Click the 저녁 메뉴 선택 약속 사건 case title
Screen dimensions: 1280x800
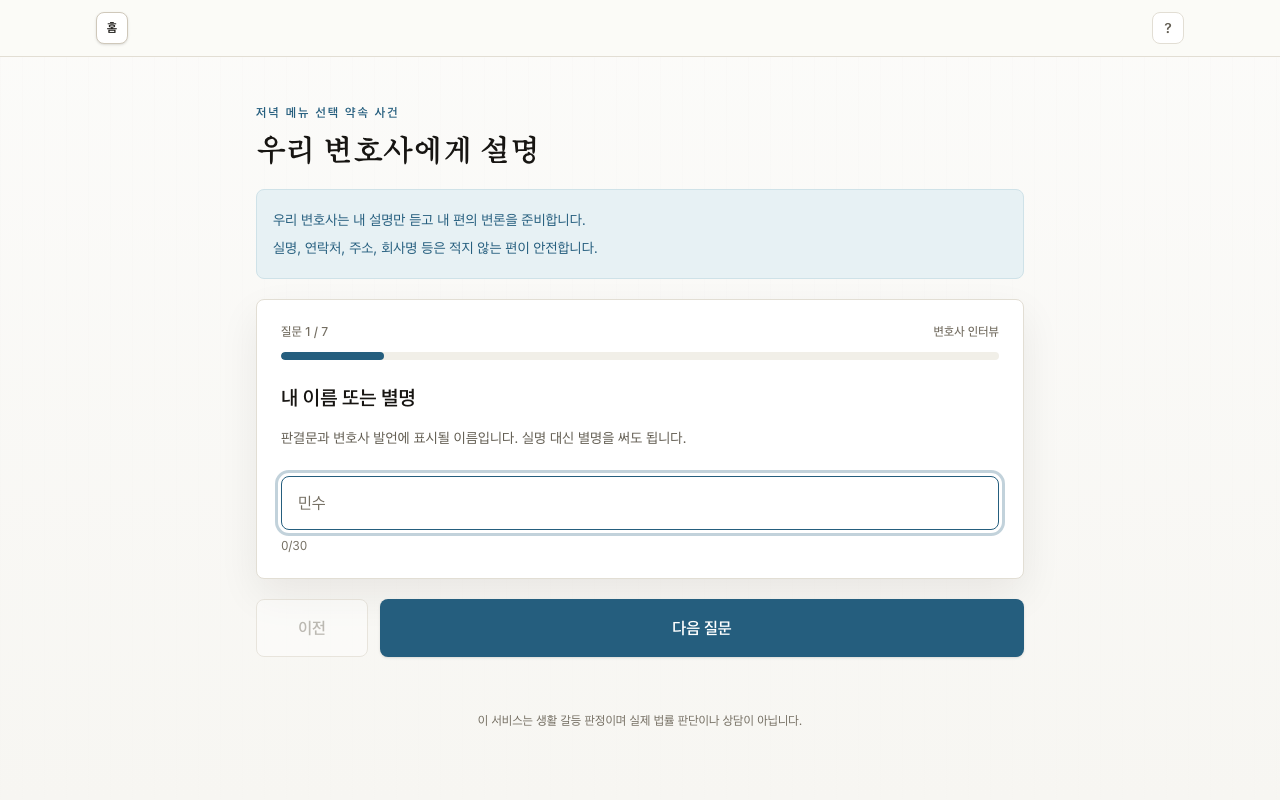[327, 112]
